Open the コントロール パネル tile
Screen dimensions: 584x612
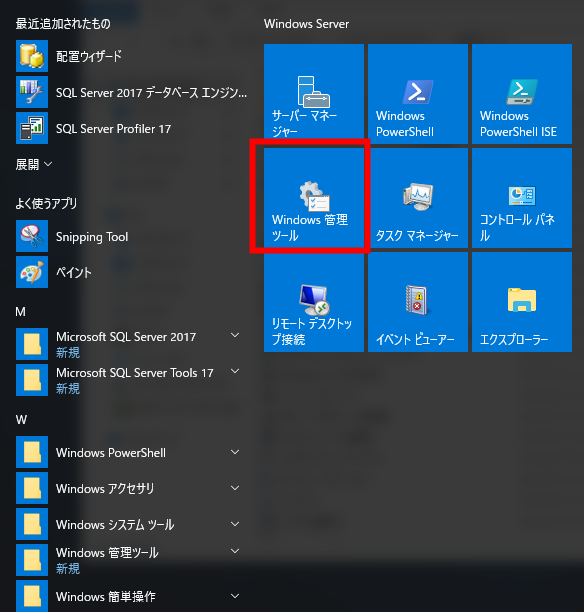coord(522,198)
